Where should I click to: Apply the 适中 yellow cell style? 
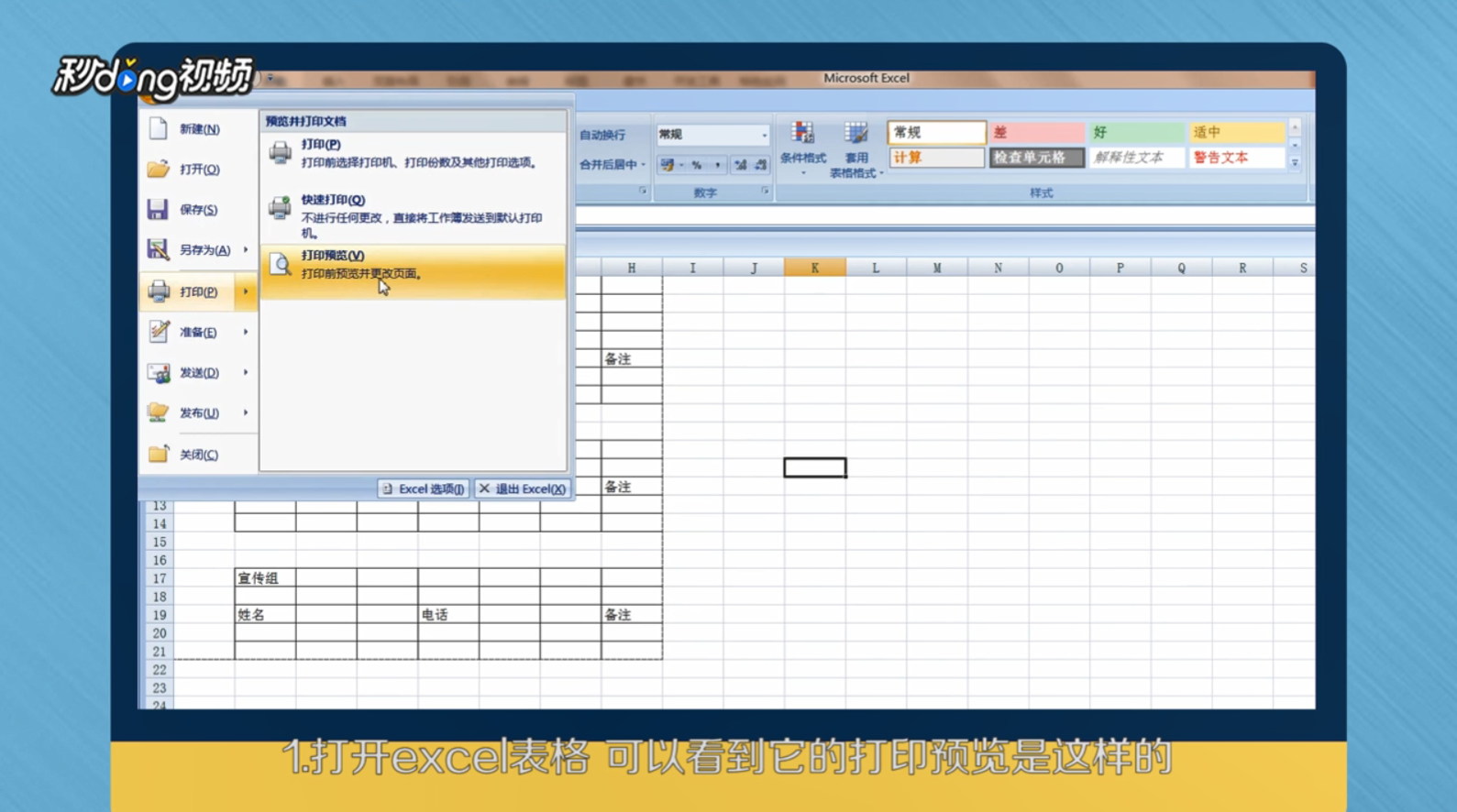(x=1236, y=132)
